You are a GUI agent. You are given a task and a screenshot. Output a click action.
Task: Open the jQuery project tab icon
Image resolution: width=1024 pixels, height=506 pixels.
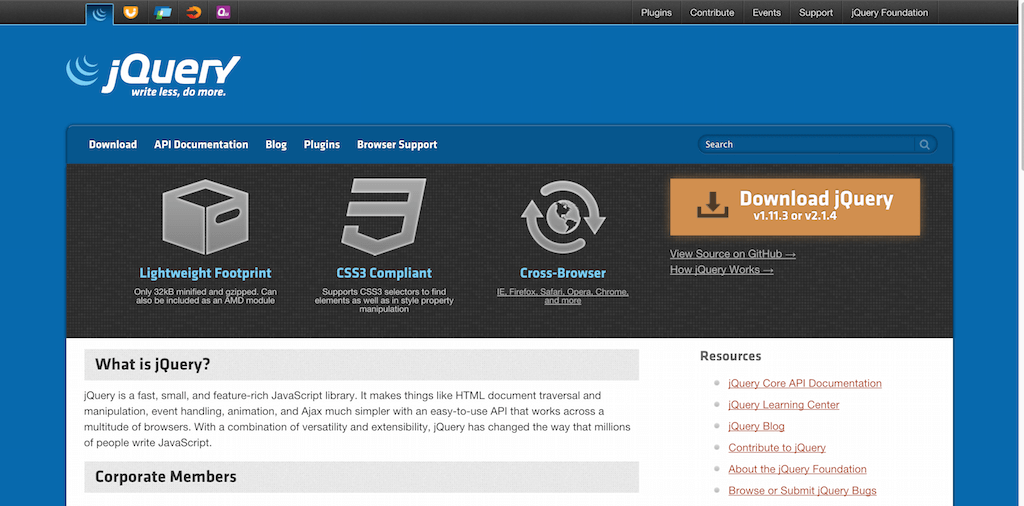pos(99,14)
